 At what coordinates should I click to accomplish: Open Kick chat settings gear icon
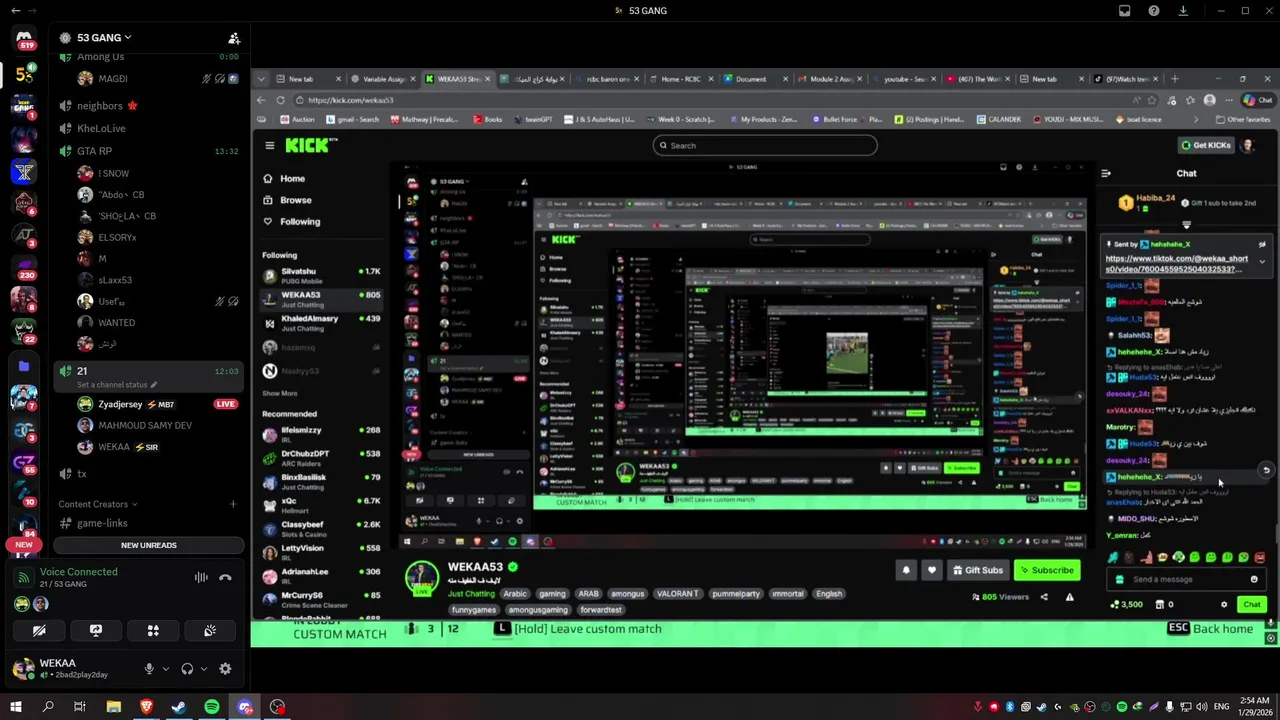1223,604
